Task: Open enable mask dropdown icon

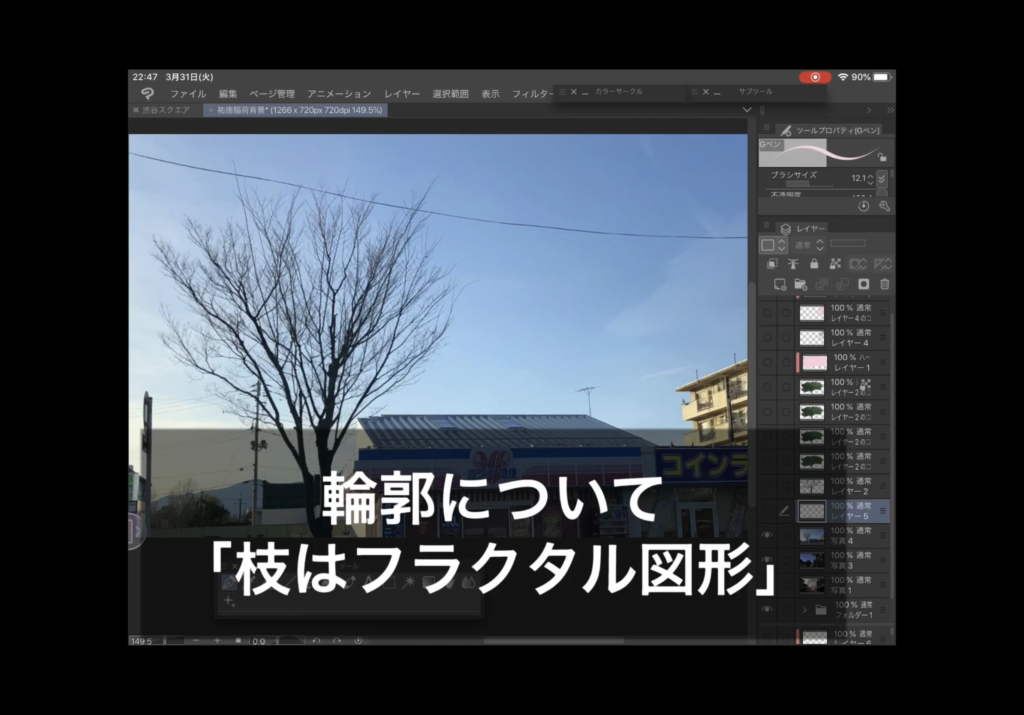Action: [x=857, y=264]
